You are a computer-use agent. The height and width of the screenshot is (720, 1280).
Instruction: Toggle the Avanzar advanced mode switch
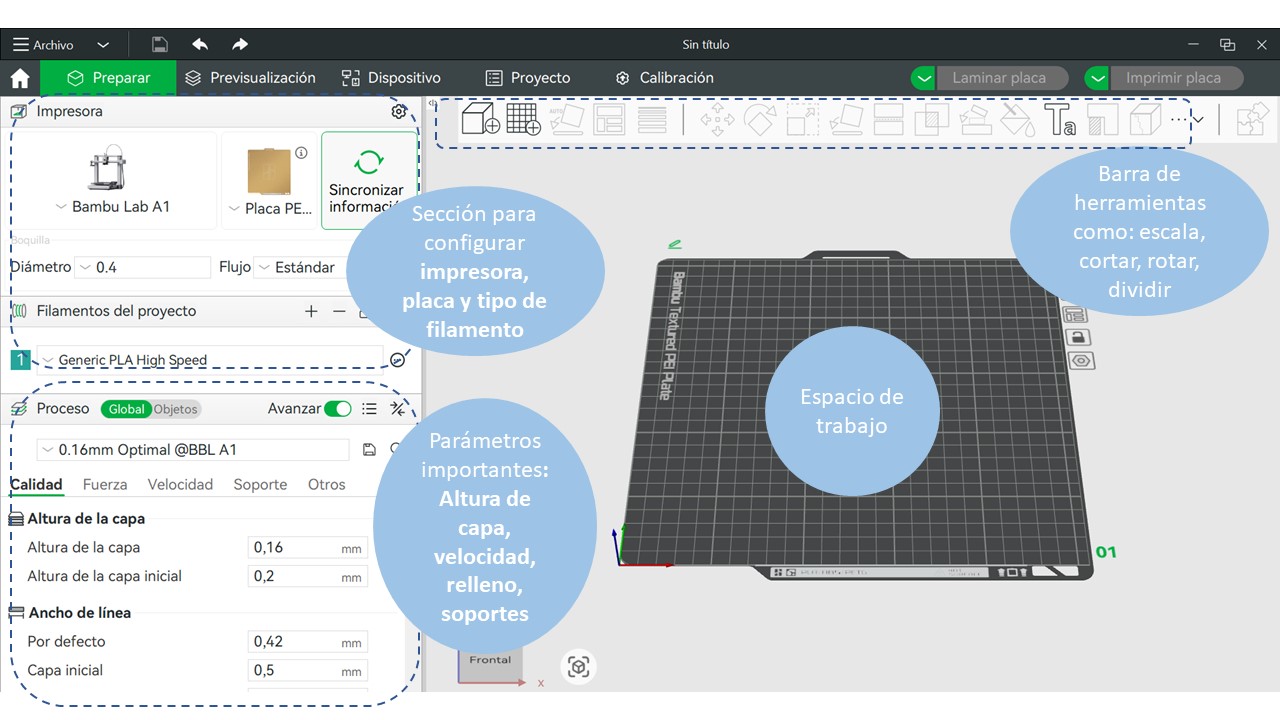pos(338,408)
